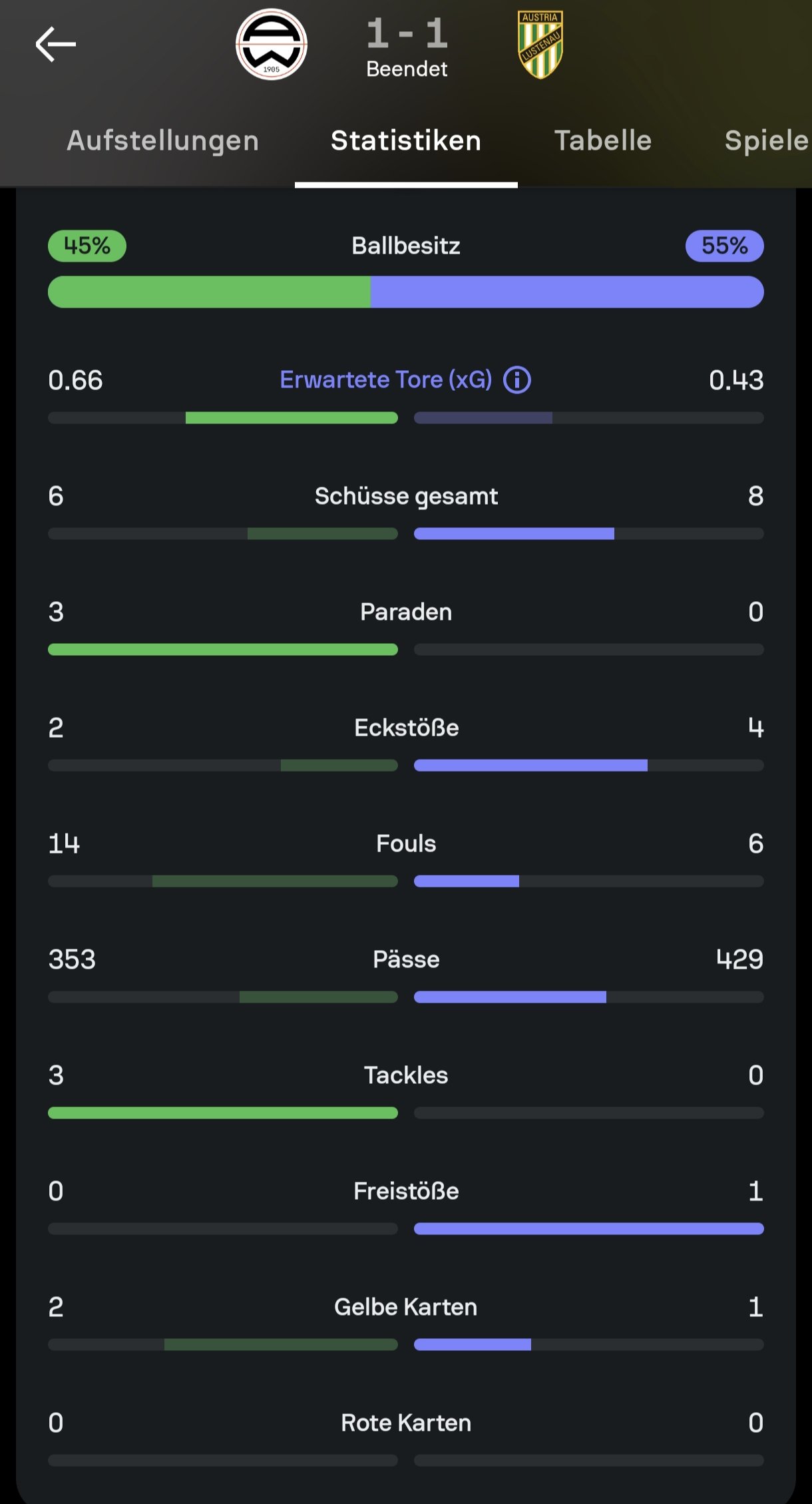Screen dimensions: 812x1504
Task: Tap the Freistöße away team bar
Action: click(589, 1228)
